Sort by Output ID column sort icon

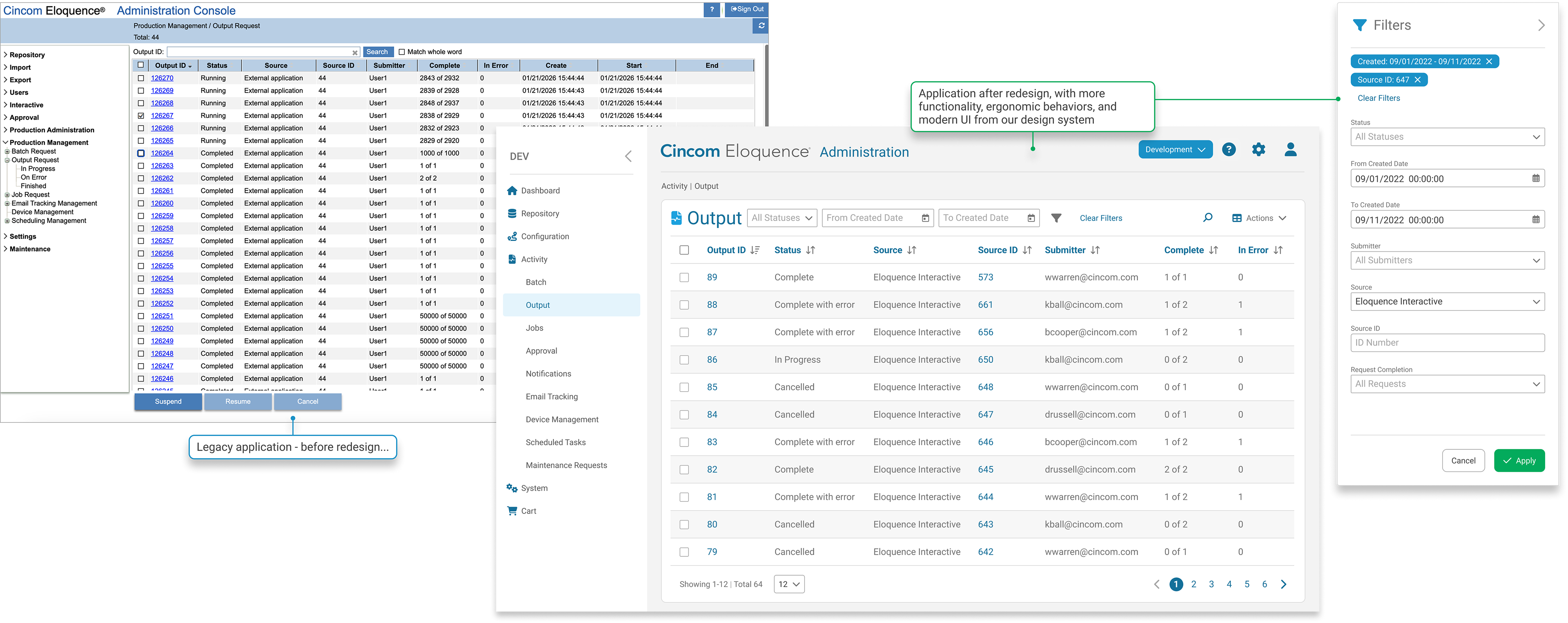coord(755,250)
